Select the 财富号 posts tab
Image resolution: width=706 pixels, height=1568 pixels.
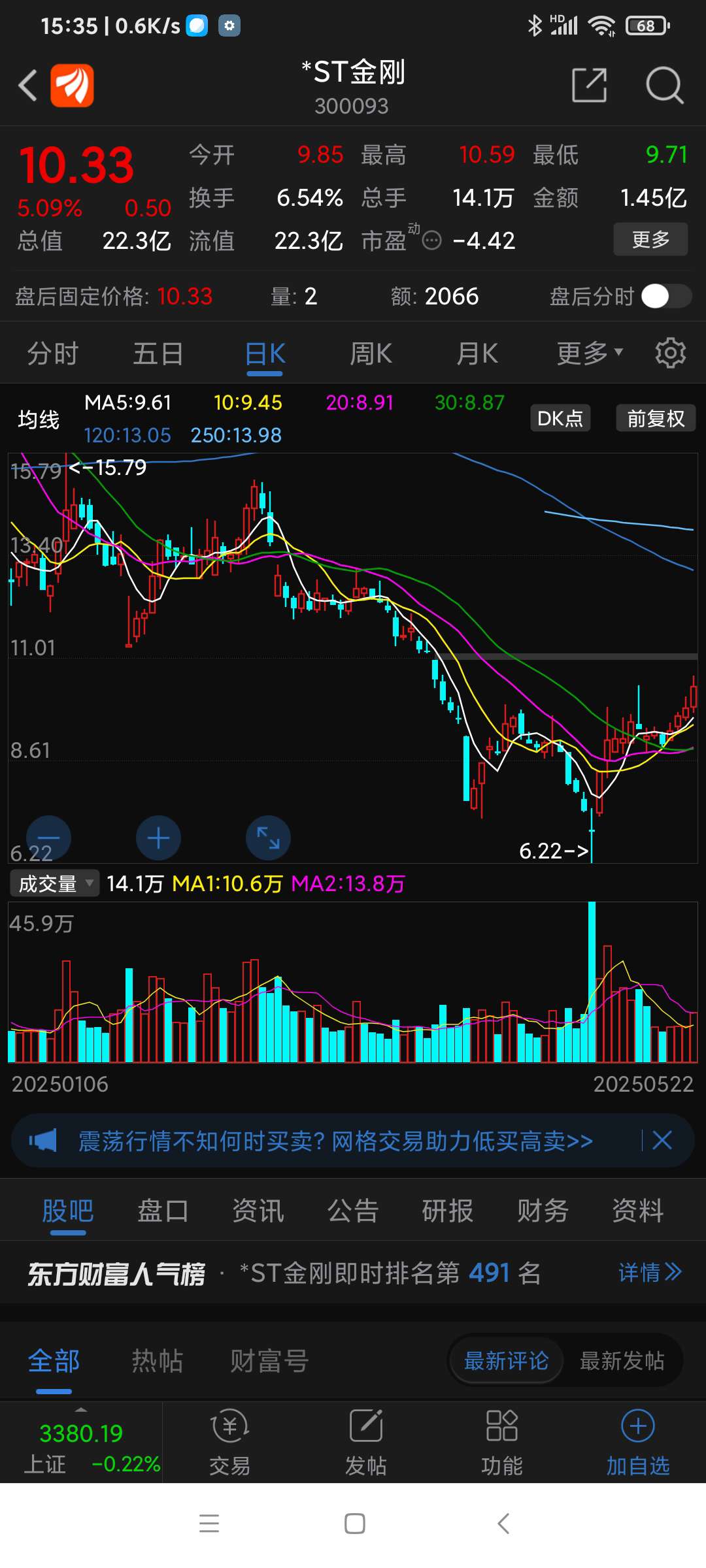tap(269, 1361)
